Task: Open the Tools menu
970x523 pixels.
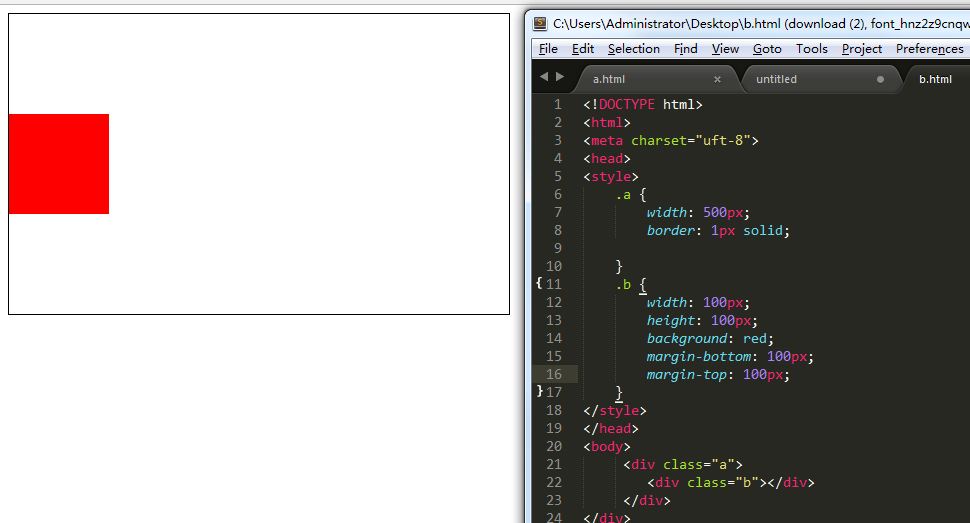Action: (812, 49)
